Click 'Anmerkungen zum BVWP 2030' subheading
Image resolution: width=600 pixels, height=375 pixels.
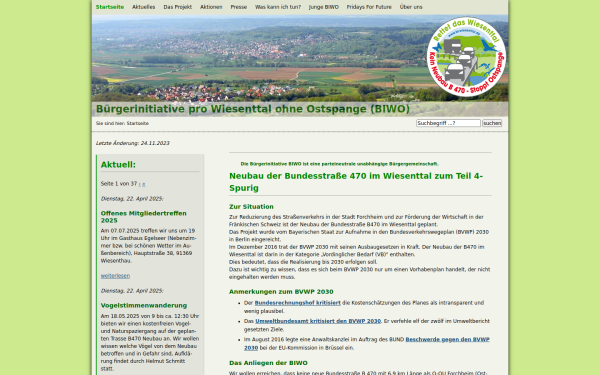pos(281,292)
